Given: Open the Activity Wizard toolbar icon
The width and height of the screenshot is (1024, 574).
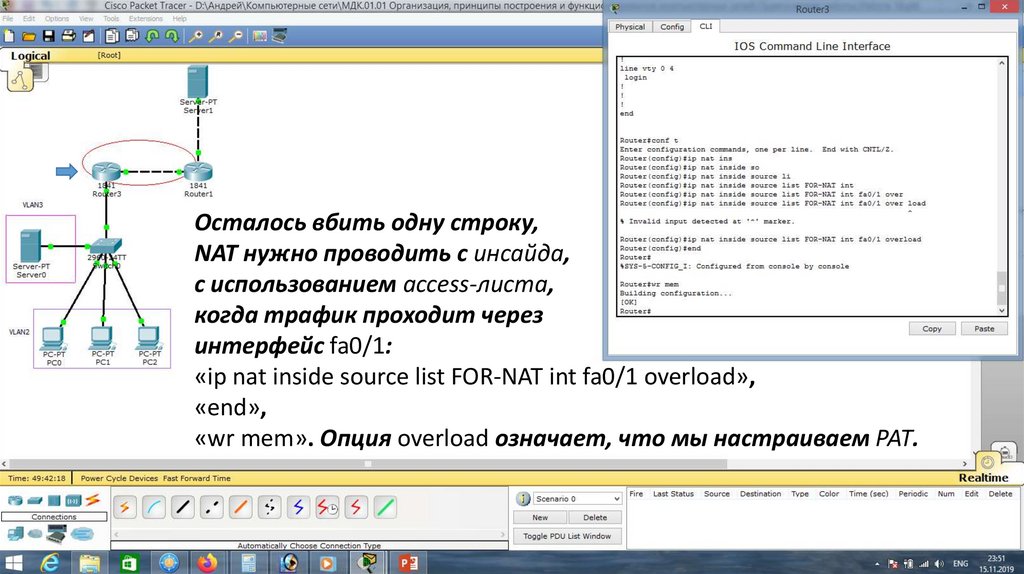Looking at the screenshot, I should pos(88,36).
